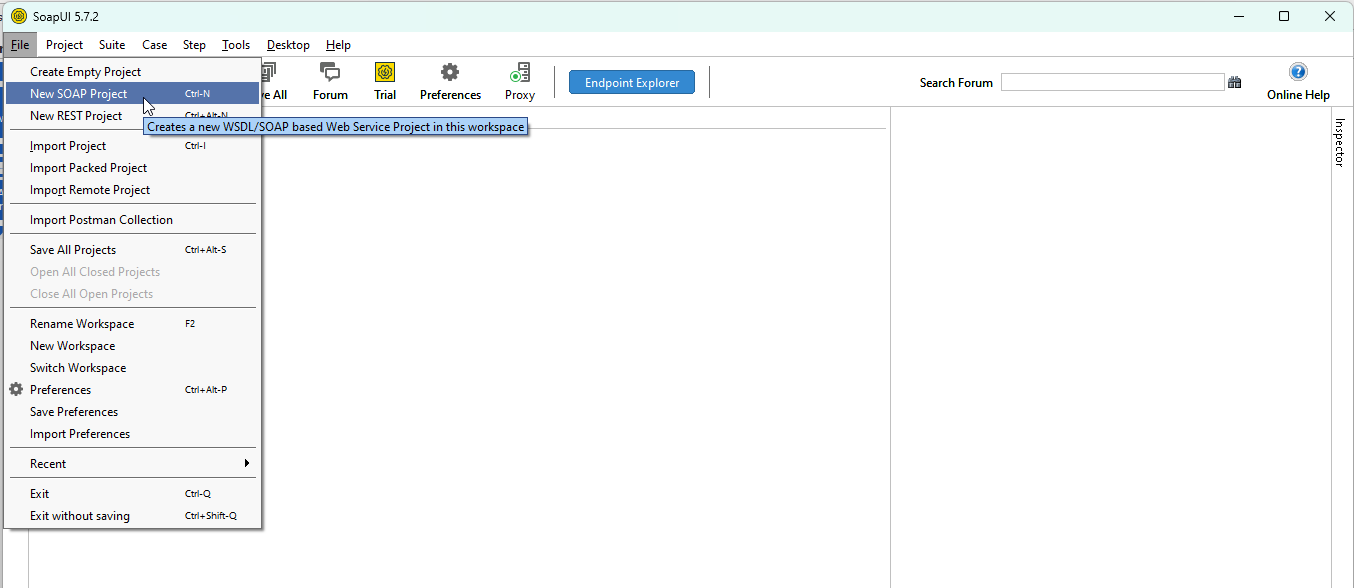
Task: Choose Create Empty Project
Action: pos(132,72)
